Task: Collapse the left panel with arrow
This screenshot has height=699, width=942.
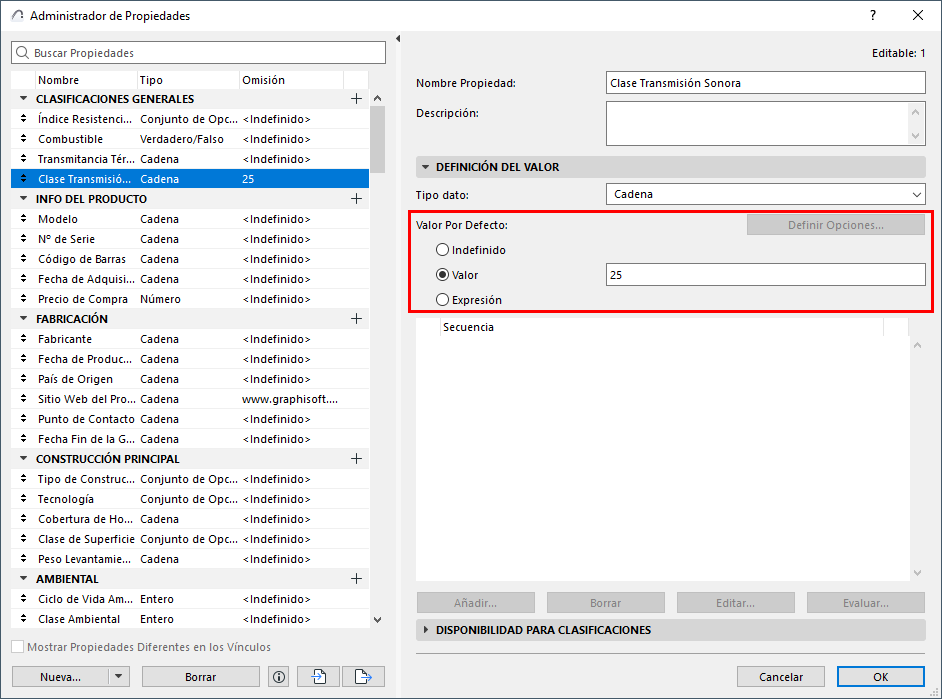Action: click(x=398, y=38)
